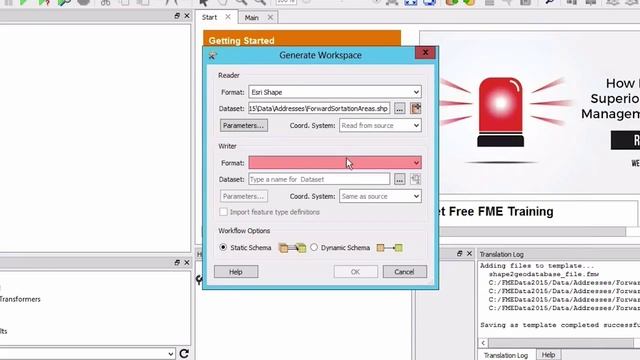Open Writer dataset browse button
The height and width of the screenshot is (360, 640).
(x=400, y=179)
